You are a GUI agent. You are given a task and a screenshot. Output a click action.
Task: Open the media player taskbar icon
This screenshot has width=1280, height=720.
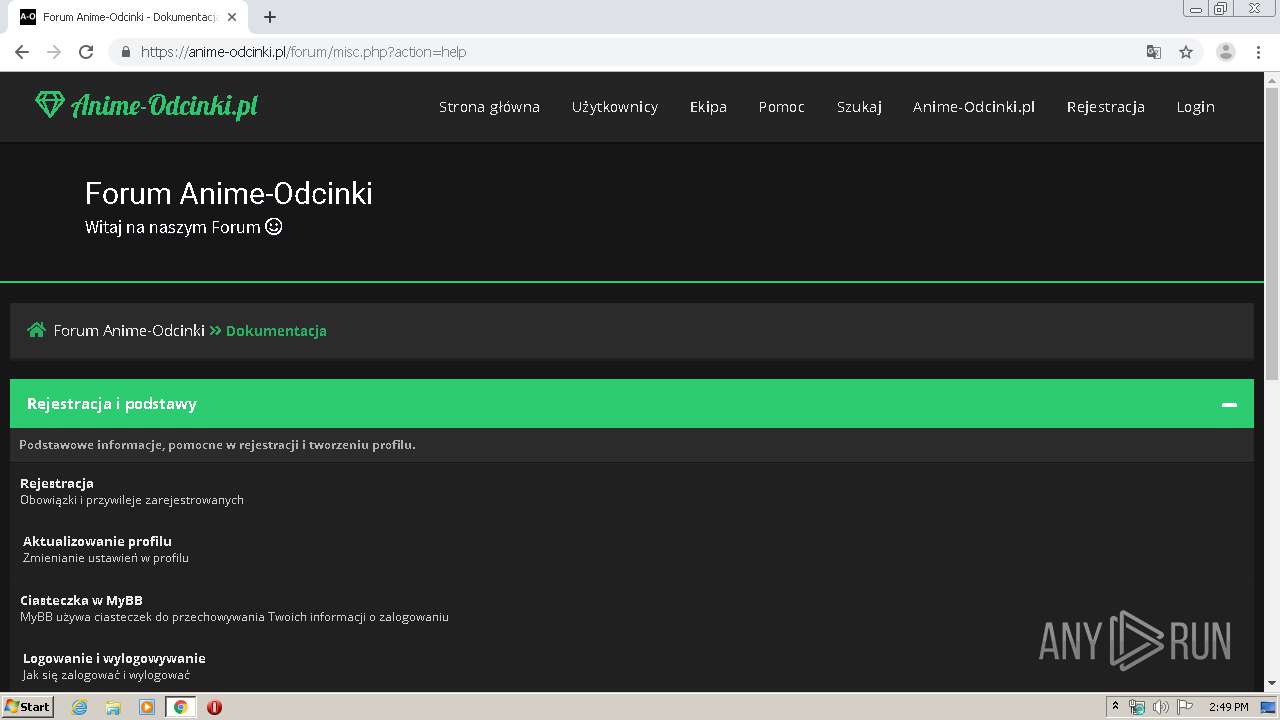[147, 707]
